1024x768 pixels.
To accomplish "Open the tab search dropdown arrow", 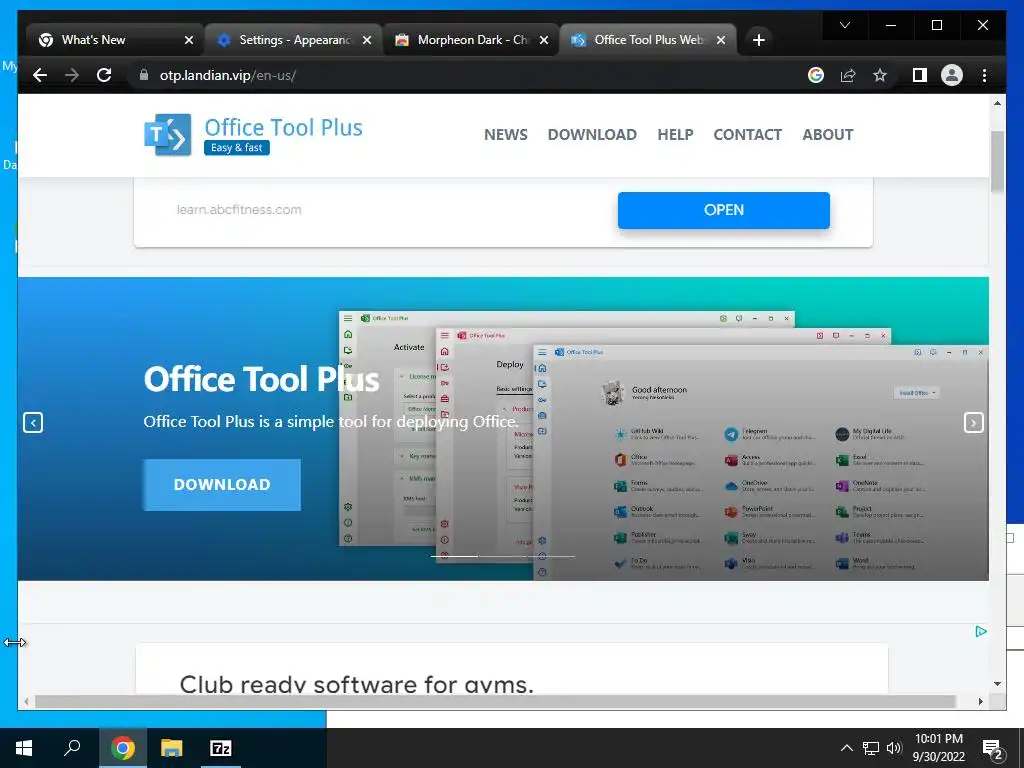I will click(844, 25).
